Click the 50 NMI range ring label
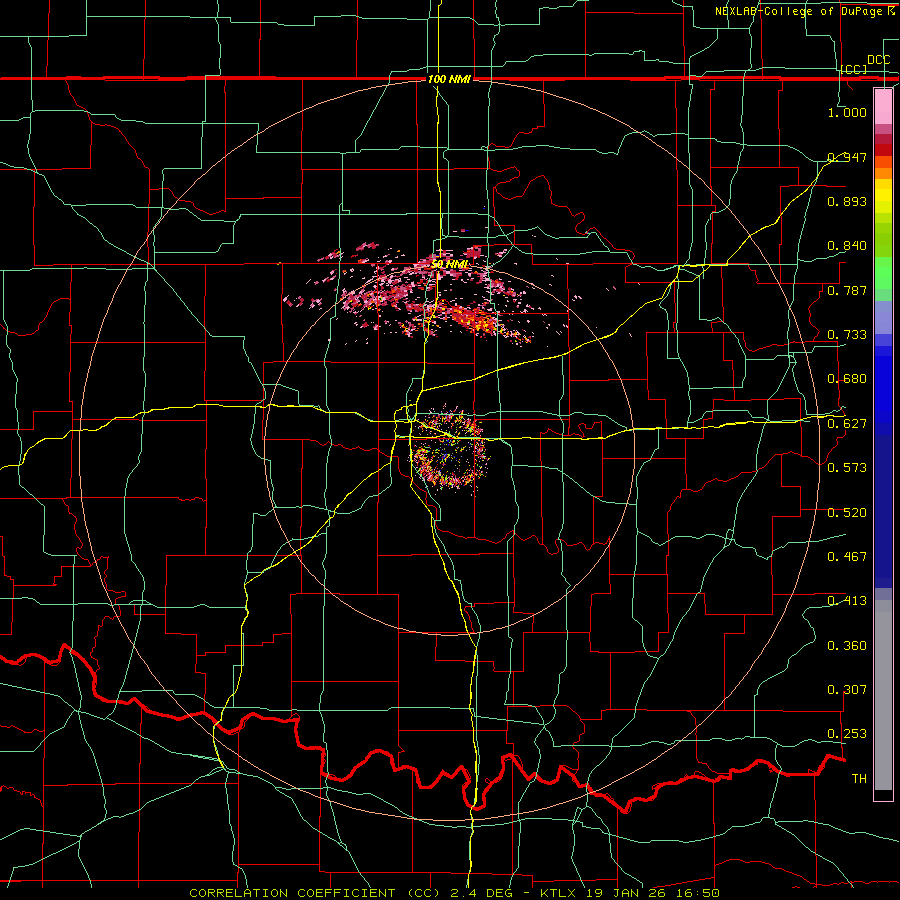900x900 pixels. [x=449, y=264]
